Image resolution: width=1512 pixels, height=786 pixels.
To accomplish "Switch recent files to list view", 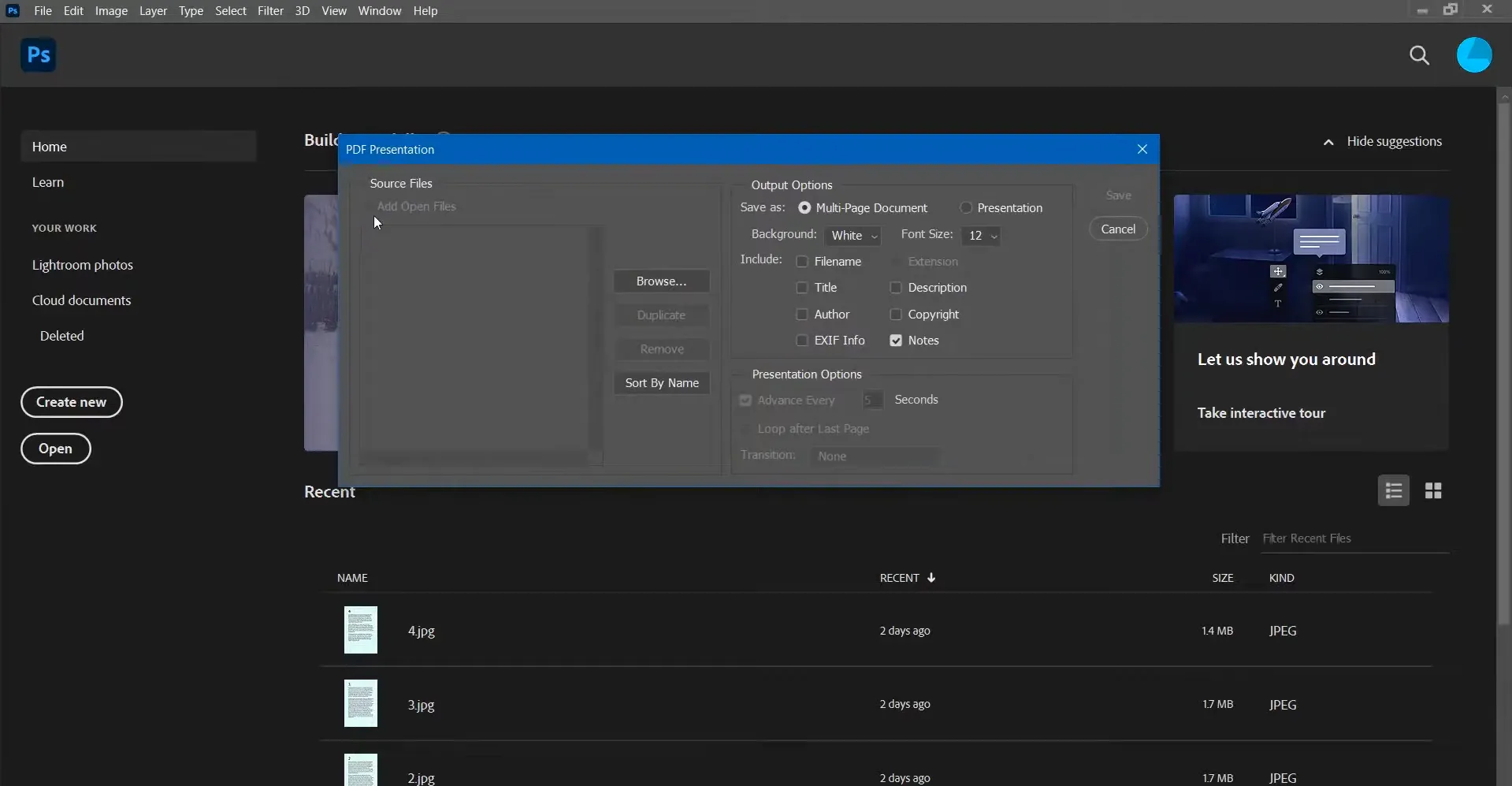I will (x=1393, y=491).
